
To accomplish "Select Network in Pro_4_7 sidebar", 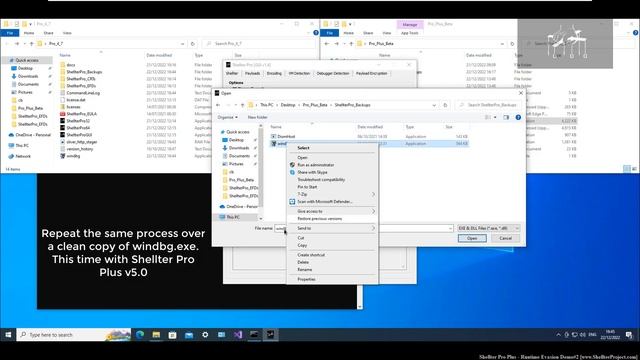I will 23,156.
